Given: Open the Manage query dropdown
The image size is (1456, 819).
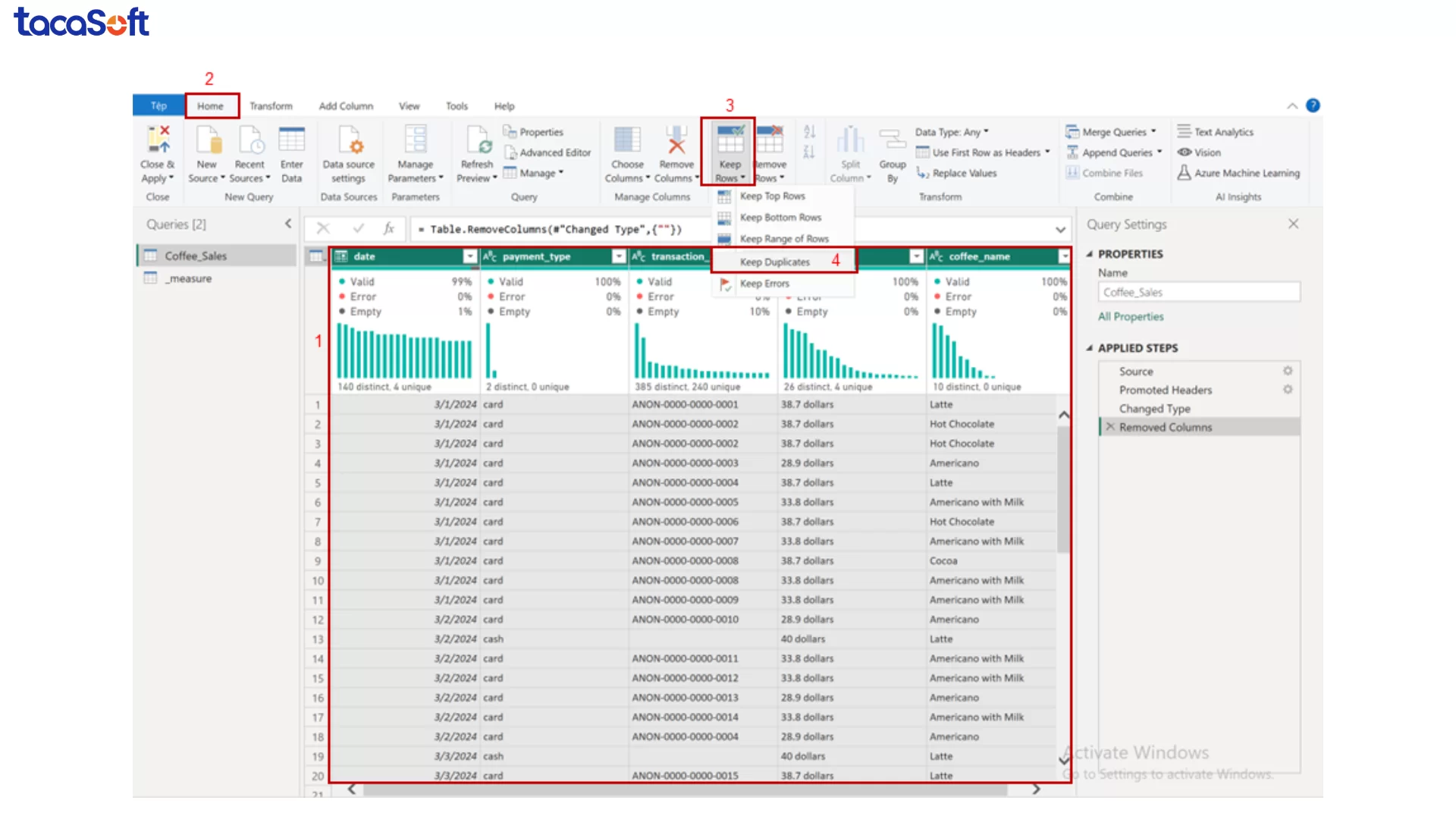Looking at the screenshot, I should (x=534, y=173).
